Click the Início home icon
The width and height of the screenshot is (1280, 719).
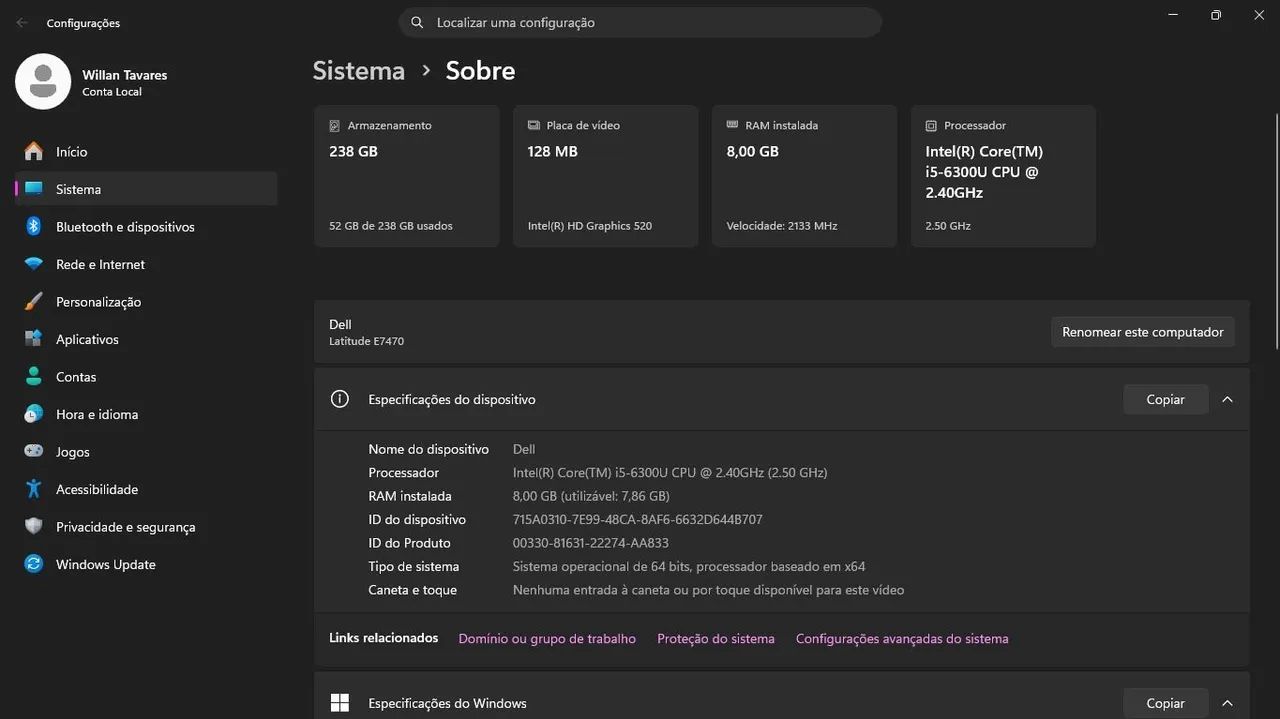(34, 151)
